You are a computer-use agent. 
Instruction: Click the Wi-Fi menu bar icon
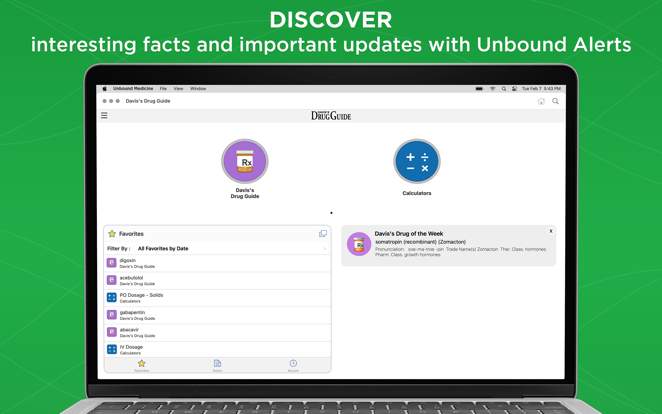click(492, 89)
